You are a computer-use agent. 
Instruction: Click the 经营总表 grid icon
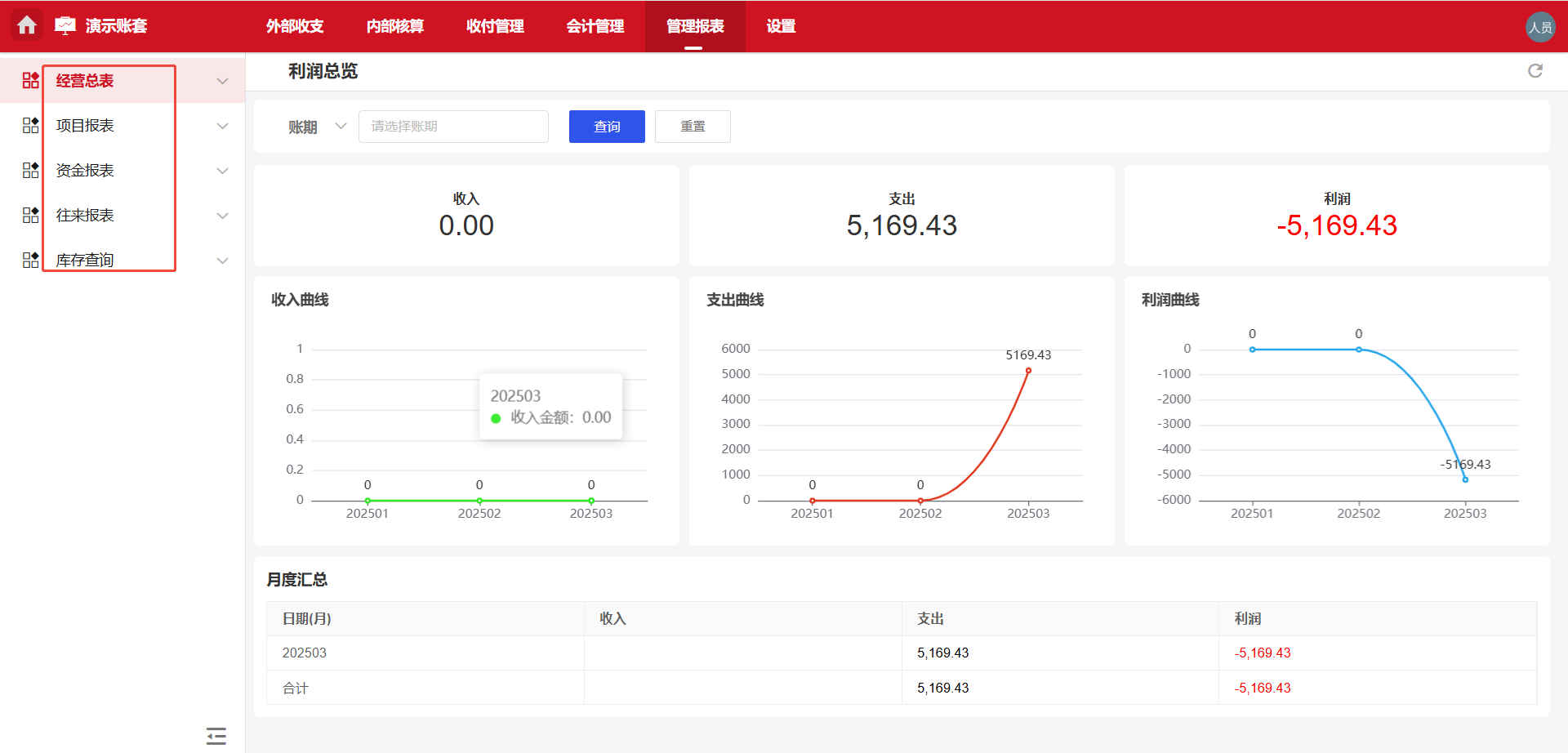click(29, 80)
